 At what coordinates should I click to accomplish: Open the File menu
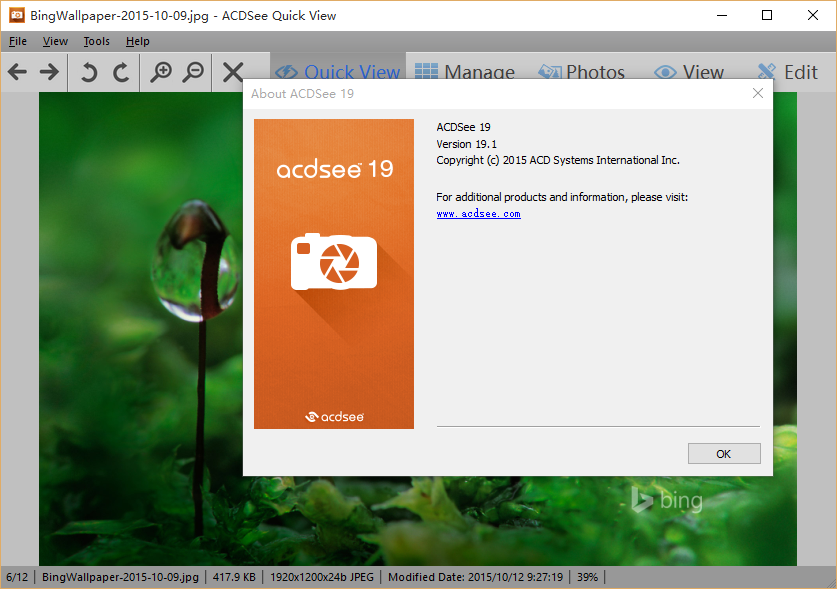click(18, 41)
